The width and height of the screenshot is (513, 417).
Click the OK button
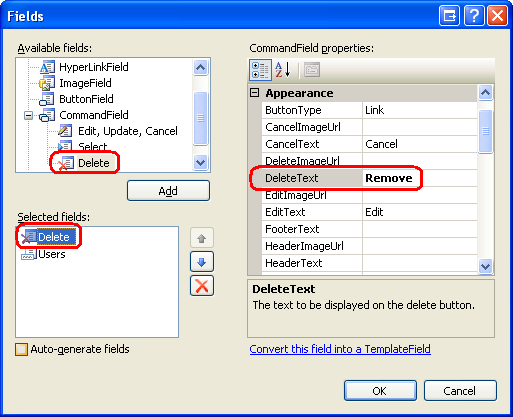pos(380,391)
